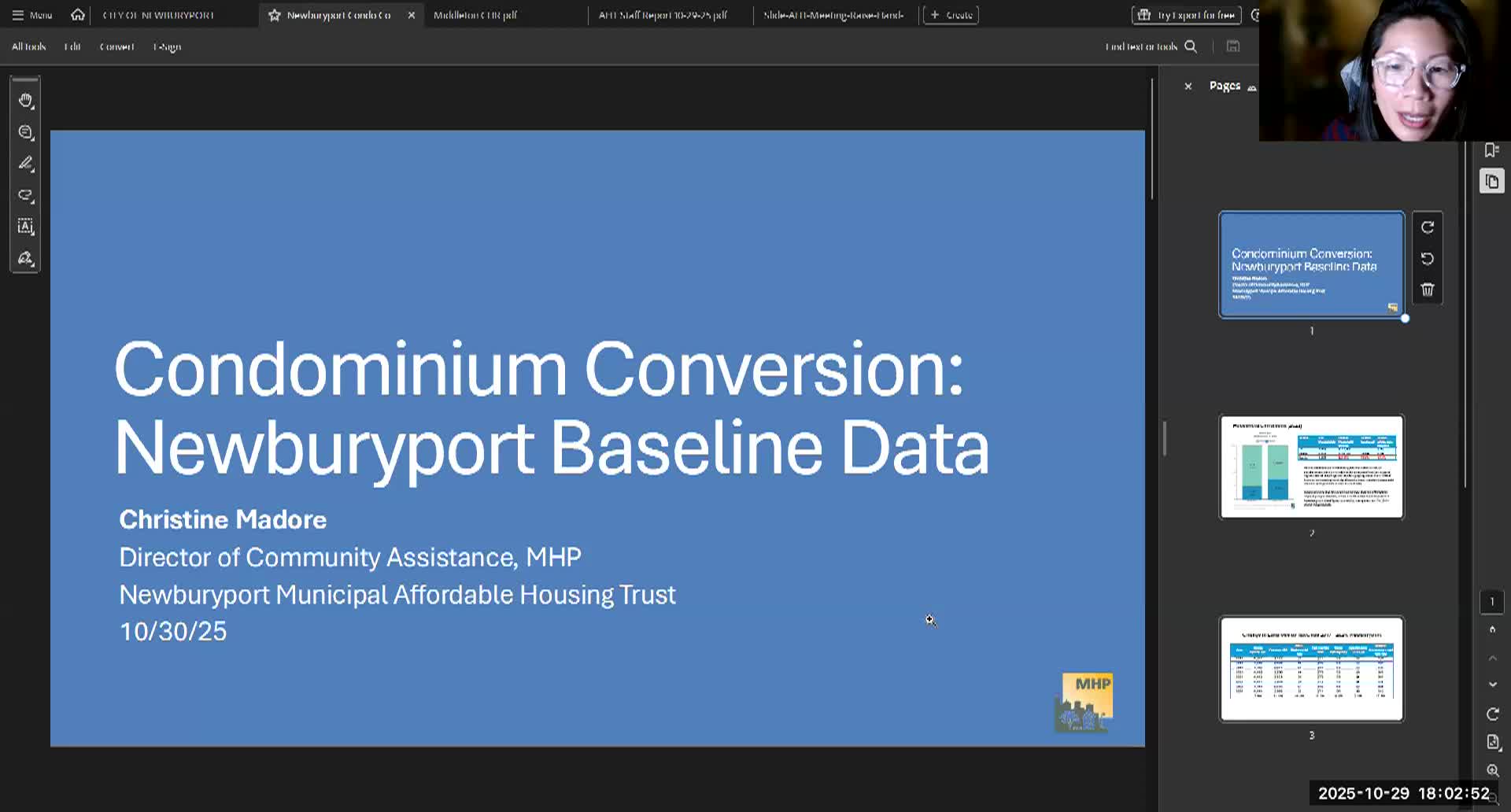Toggle the Pages thumbnails panel button
Image resolution: width=1511 pixels, height=812 pixels.
coord(1491,182)
